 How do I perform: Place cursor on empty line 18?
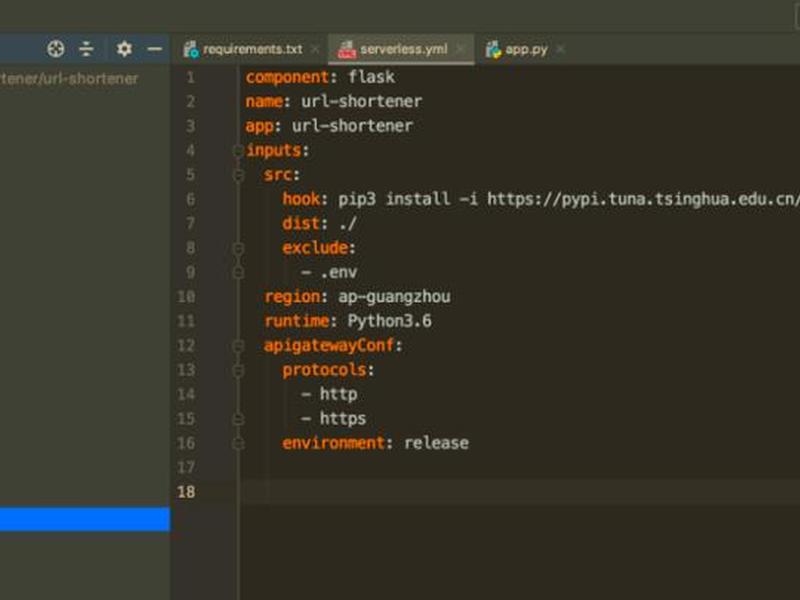point(520,492)
